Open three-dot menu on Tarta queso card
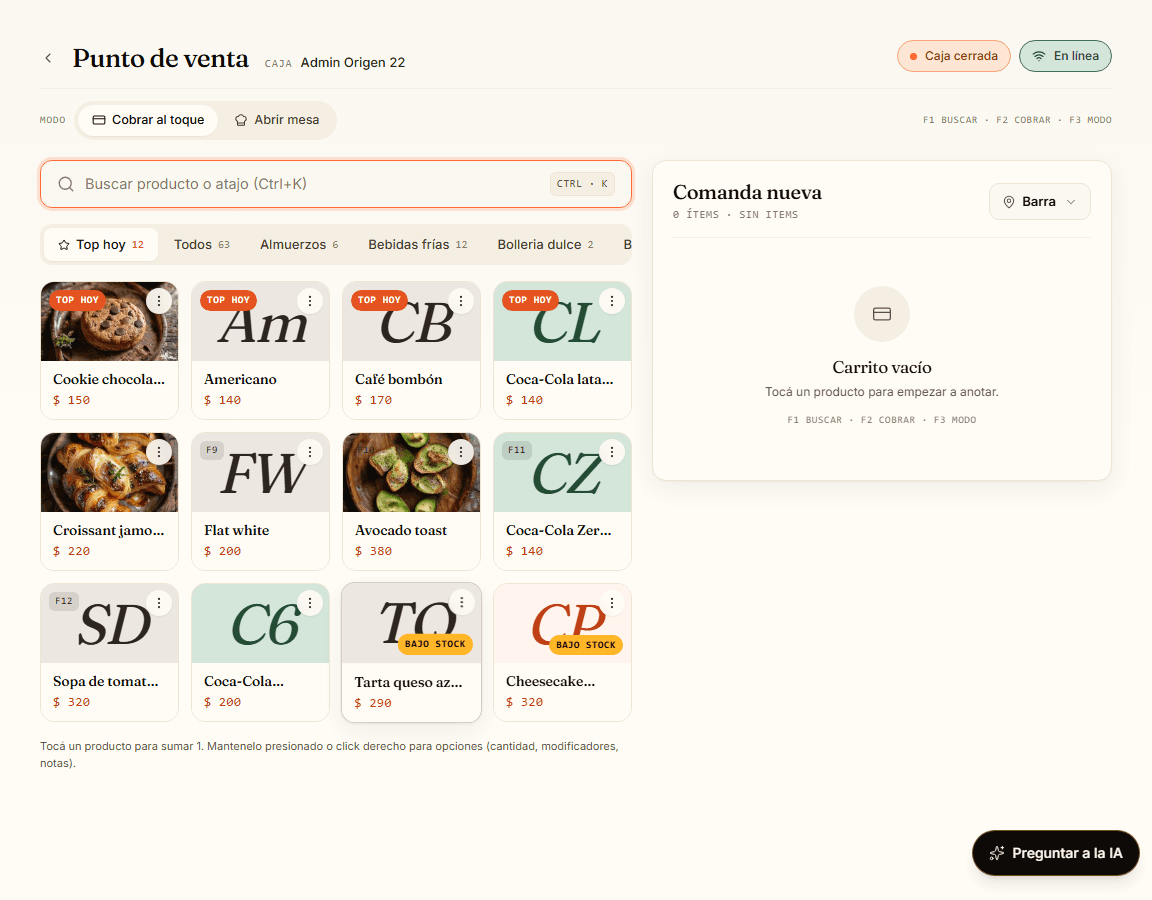This screenshot has width=1152, height=900. coord(461,602)
